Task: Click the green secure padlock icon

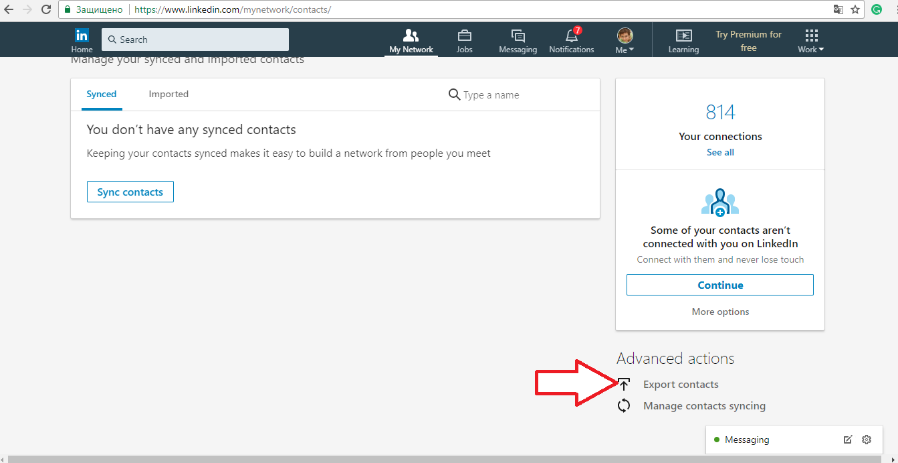Action: click(67, 10)
